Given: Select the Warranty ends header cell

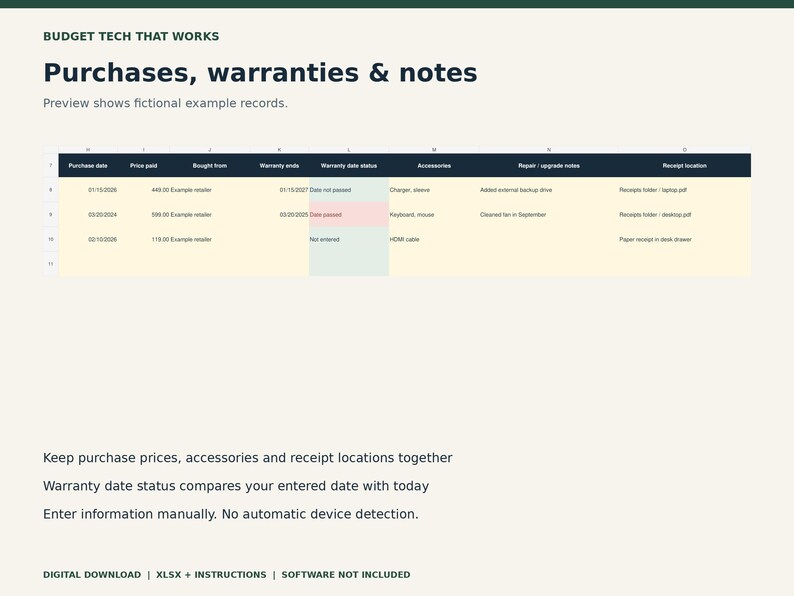Looking at the screenshot, I should click(279, 166).
